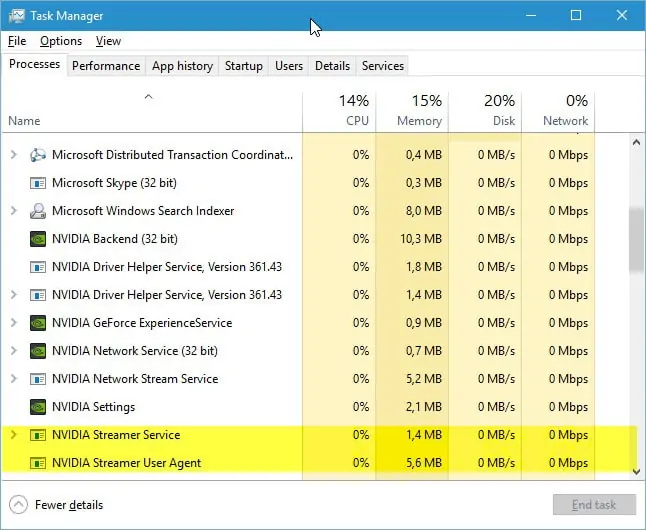Select the NVIDIA GeForce ExperienceService name

point(142,323)
